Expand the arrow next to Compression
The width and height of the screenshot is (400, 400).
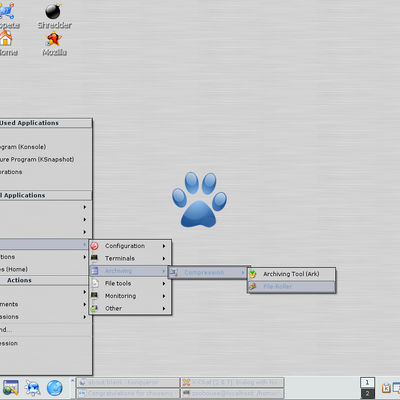[x=243, y=273]
